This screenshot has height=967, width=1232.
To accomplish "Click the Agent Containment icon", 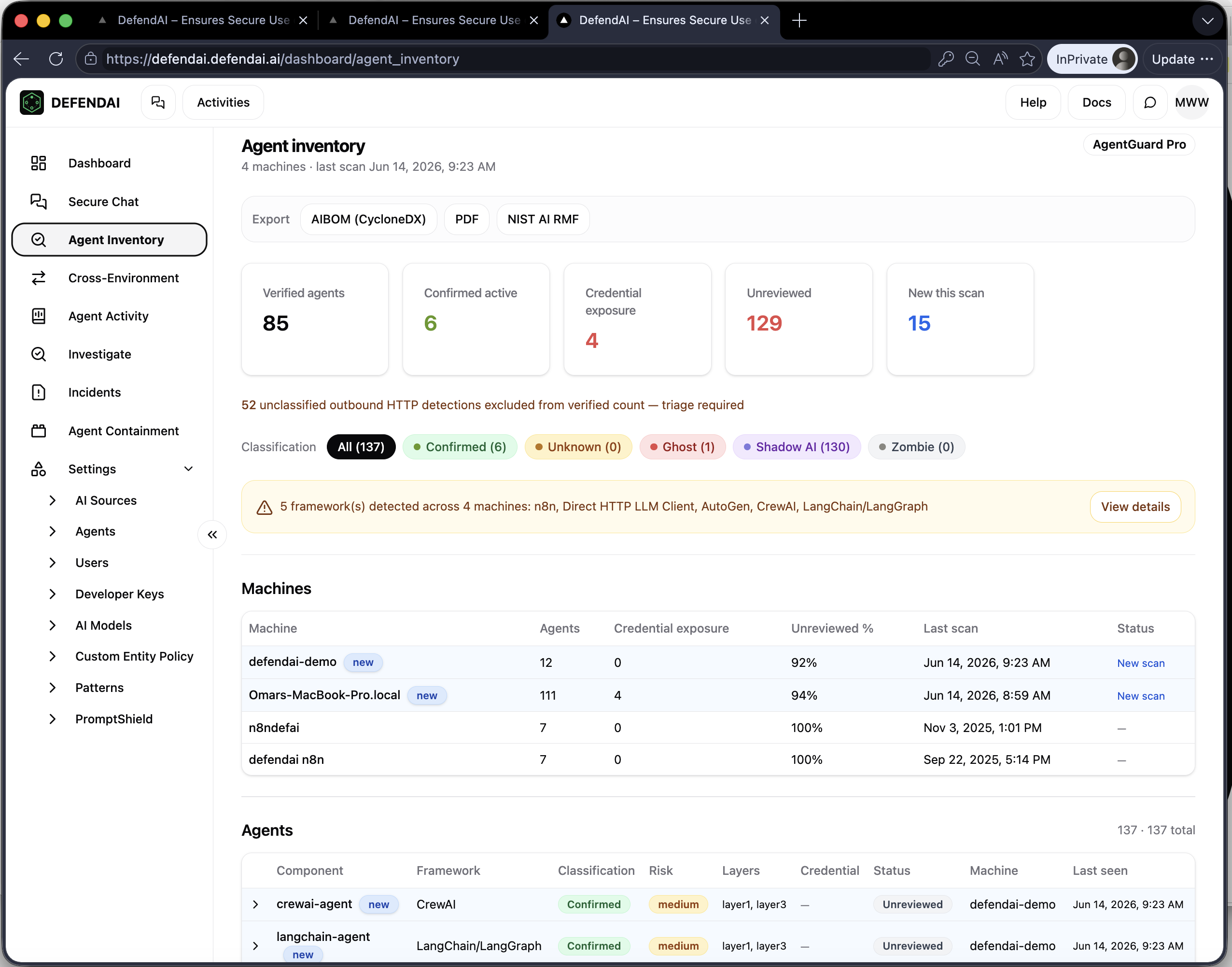I will click(39, 431).
